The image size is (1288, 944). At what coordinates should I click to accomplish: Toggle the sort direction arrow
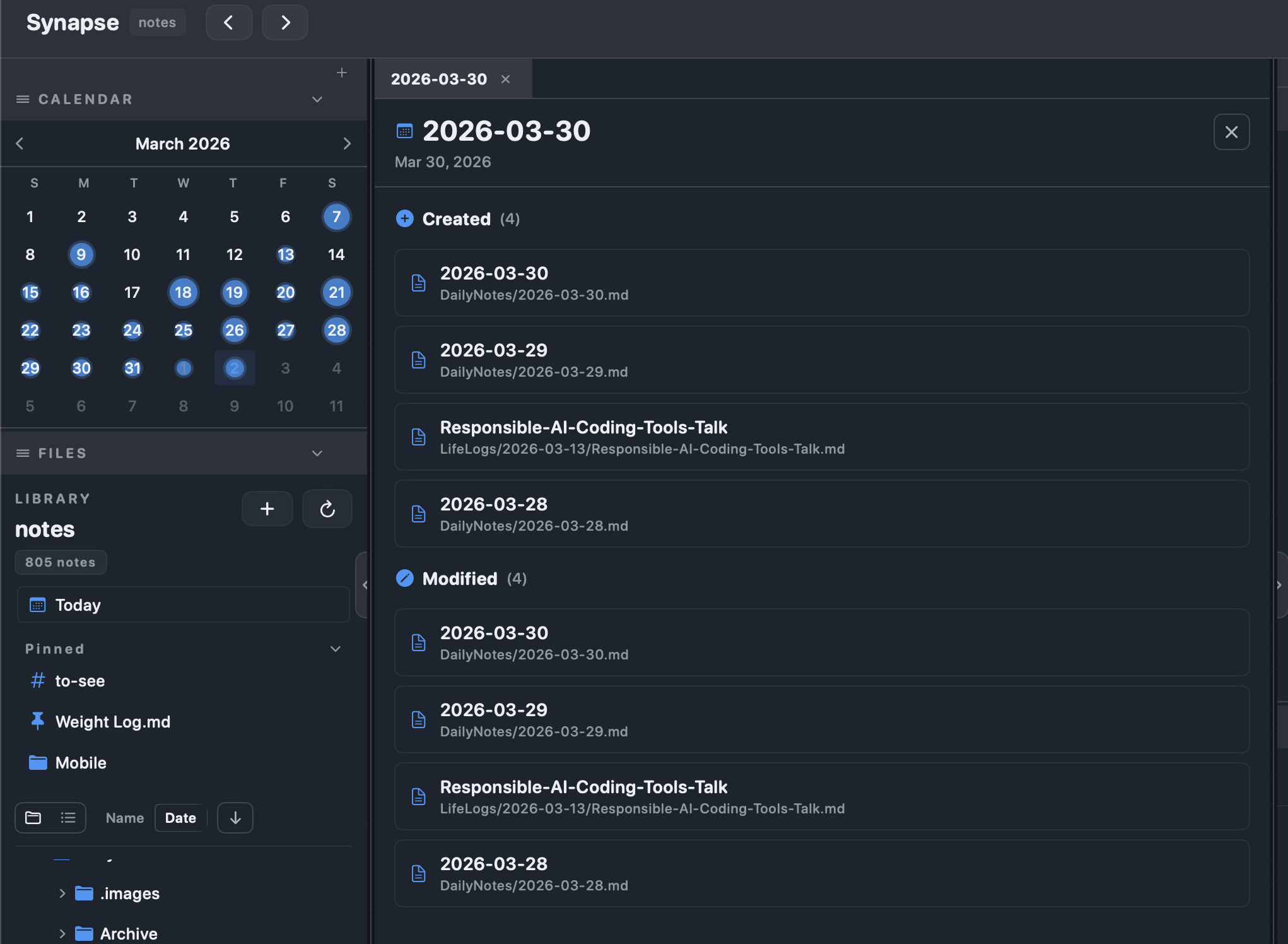[235, 818]
